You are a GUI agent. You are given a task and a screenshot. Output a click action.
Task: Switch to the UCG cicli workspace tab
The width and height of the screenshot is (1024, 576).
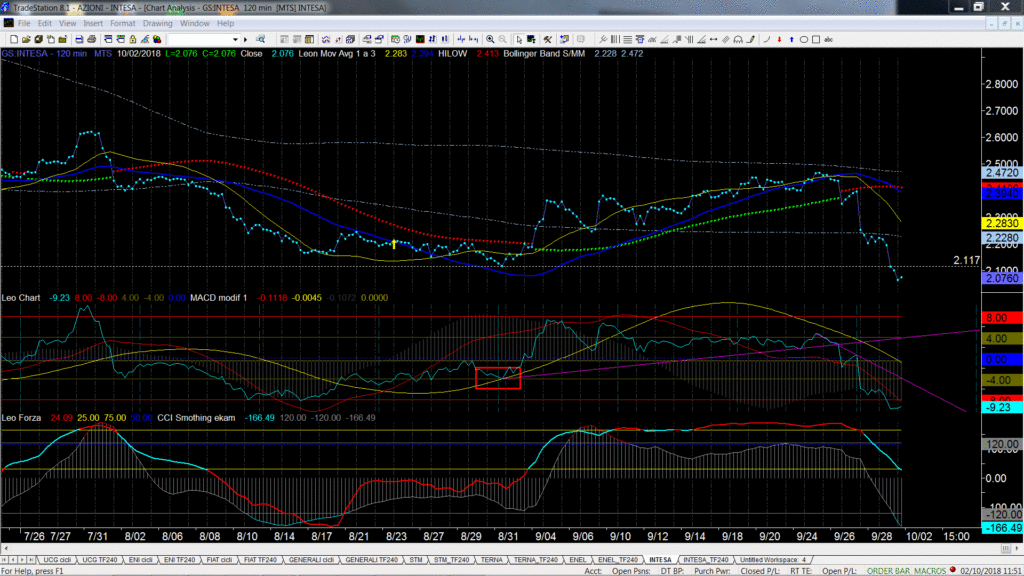pyautogui.click(x=57, y=560)
